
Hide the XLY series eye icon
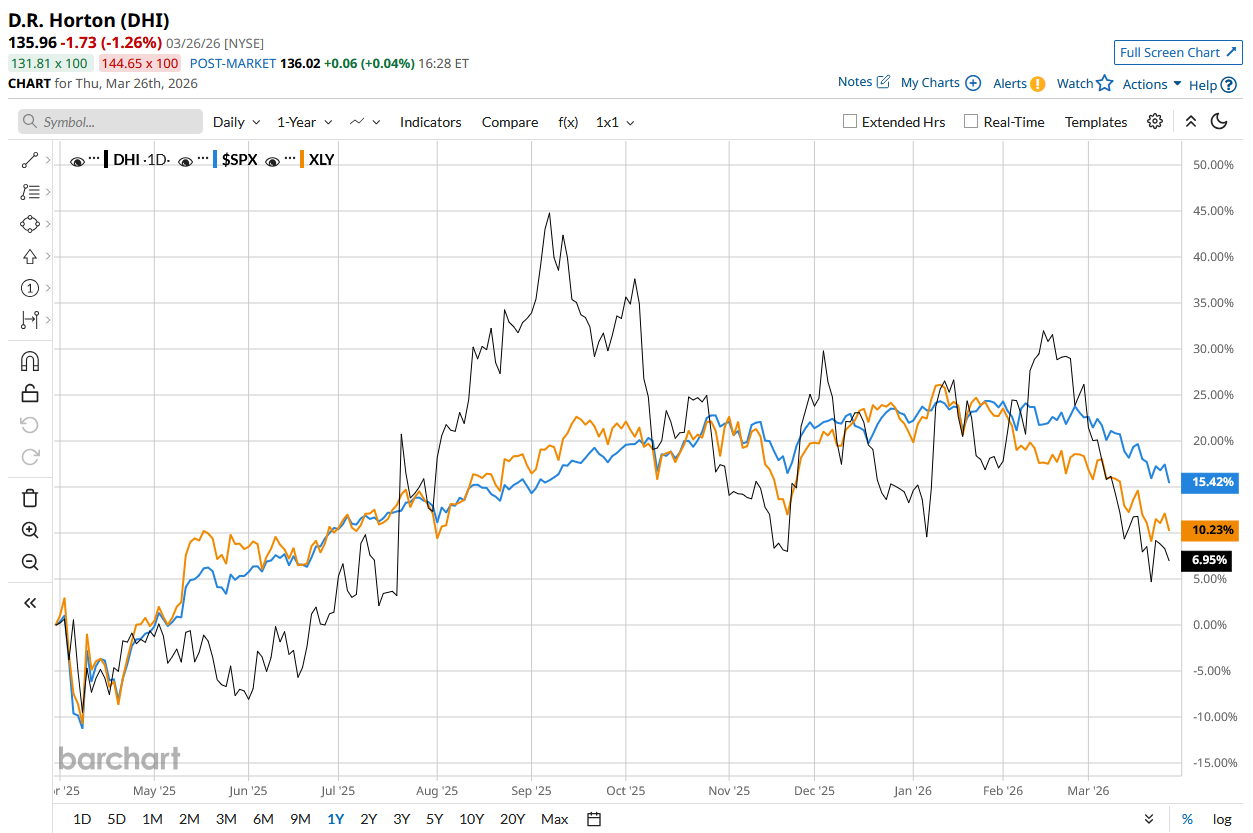[x=272, y=160]
